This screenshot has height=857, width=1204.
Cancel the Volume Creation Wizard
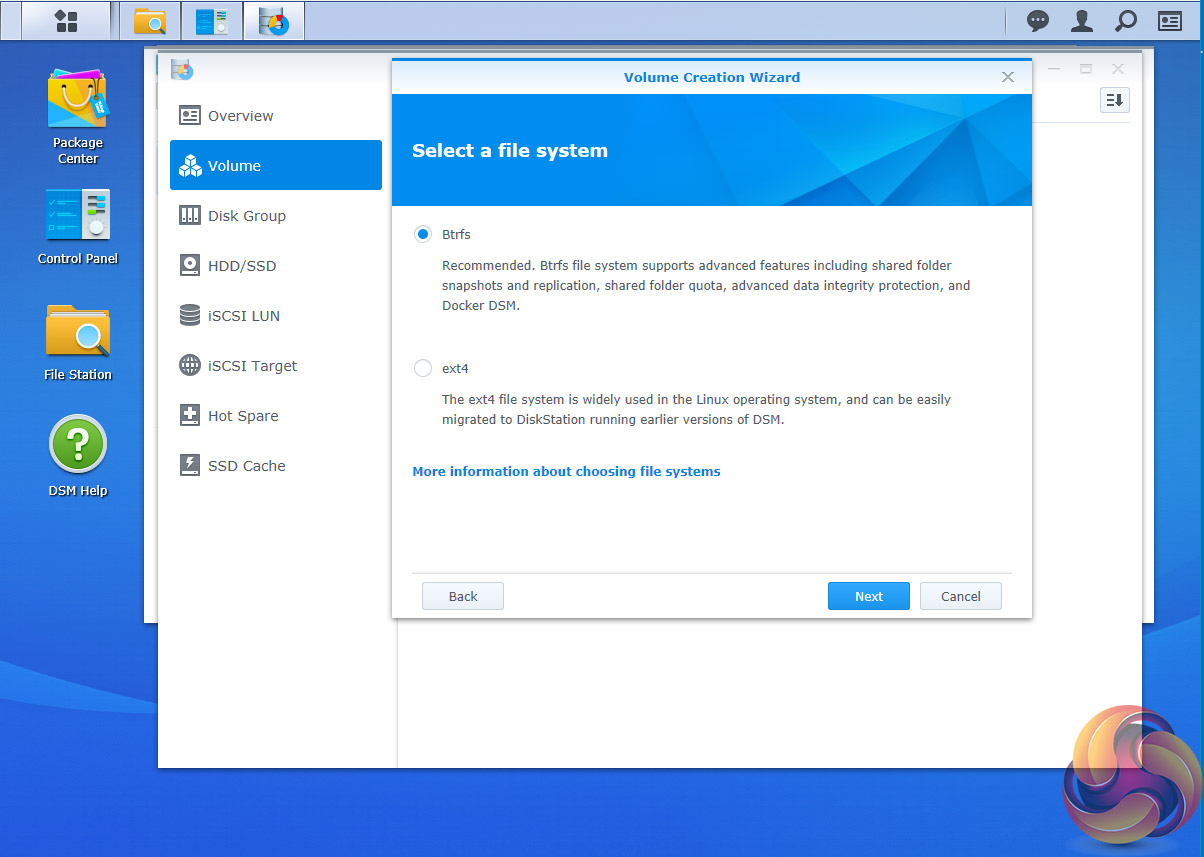pos(961,596)
